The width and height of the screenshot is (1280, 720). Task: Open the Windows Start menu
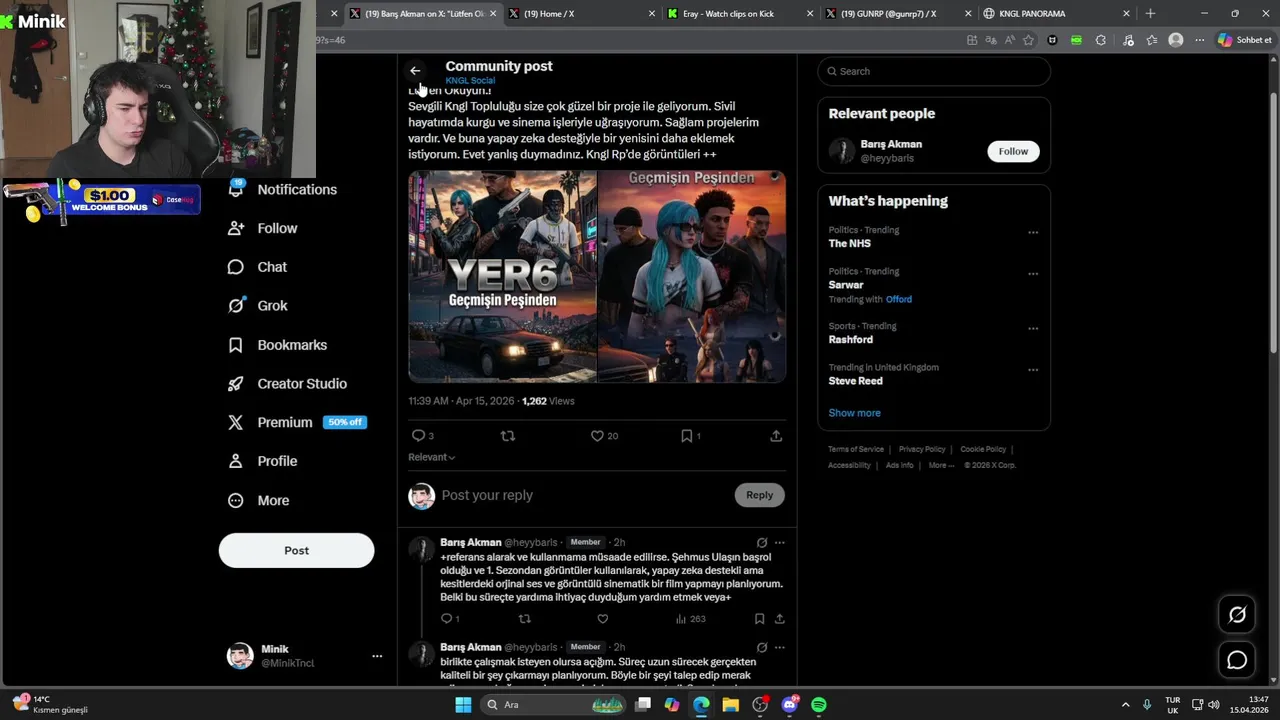463,705
